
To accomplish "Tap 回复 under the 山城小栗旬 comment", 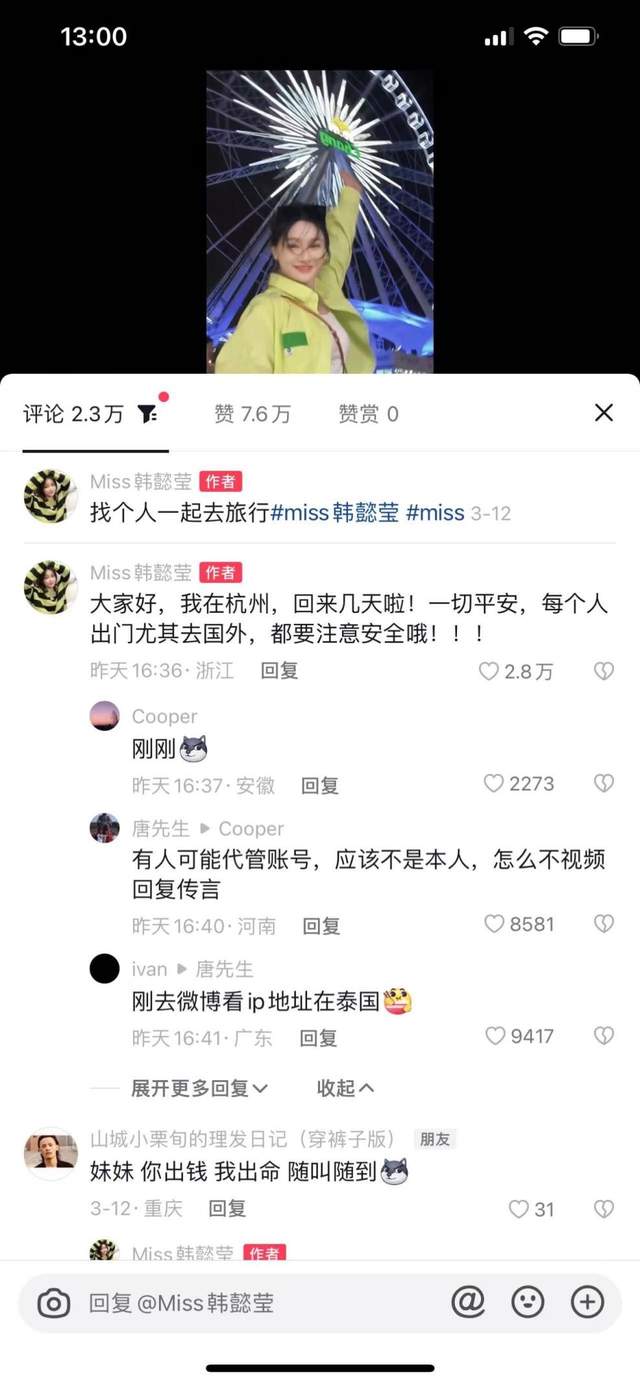I will 227,1209.
